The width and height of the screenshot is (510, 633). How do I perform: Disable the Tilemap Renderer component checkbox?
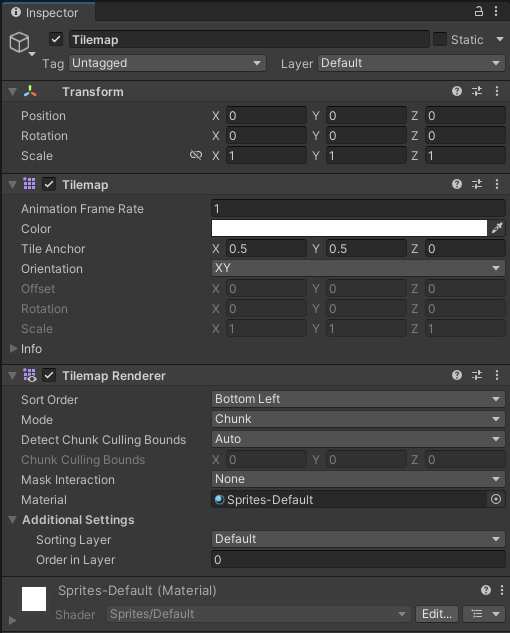coord(49,375)
